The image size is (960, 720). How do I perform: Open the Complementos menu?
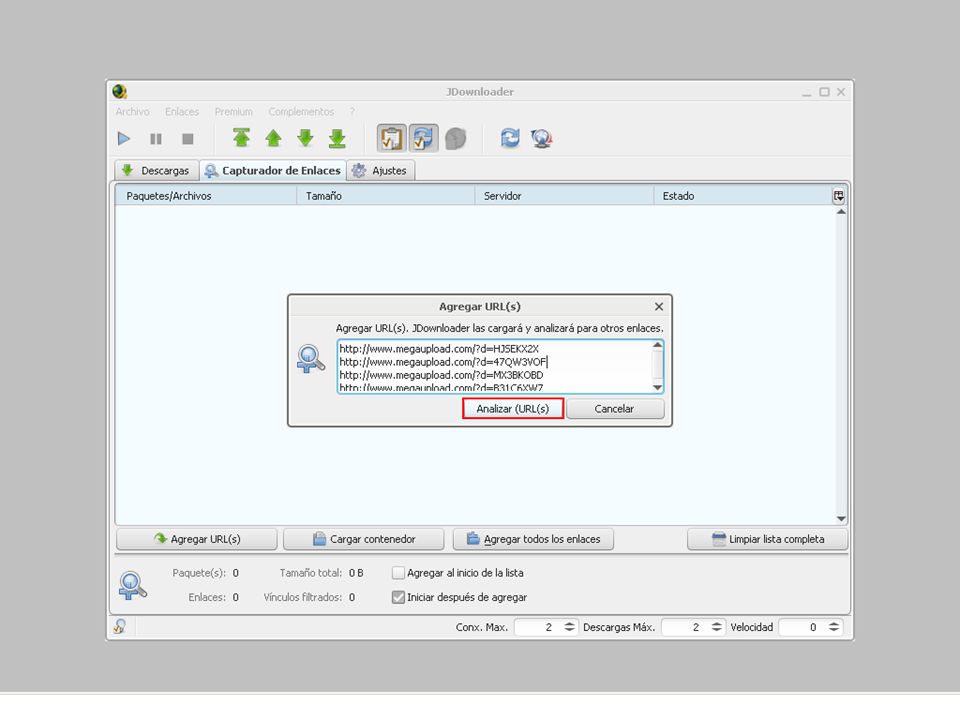[x=301, y=111]
